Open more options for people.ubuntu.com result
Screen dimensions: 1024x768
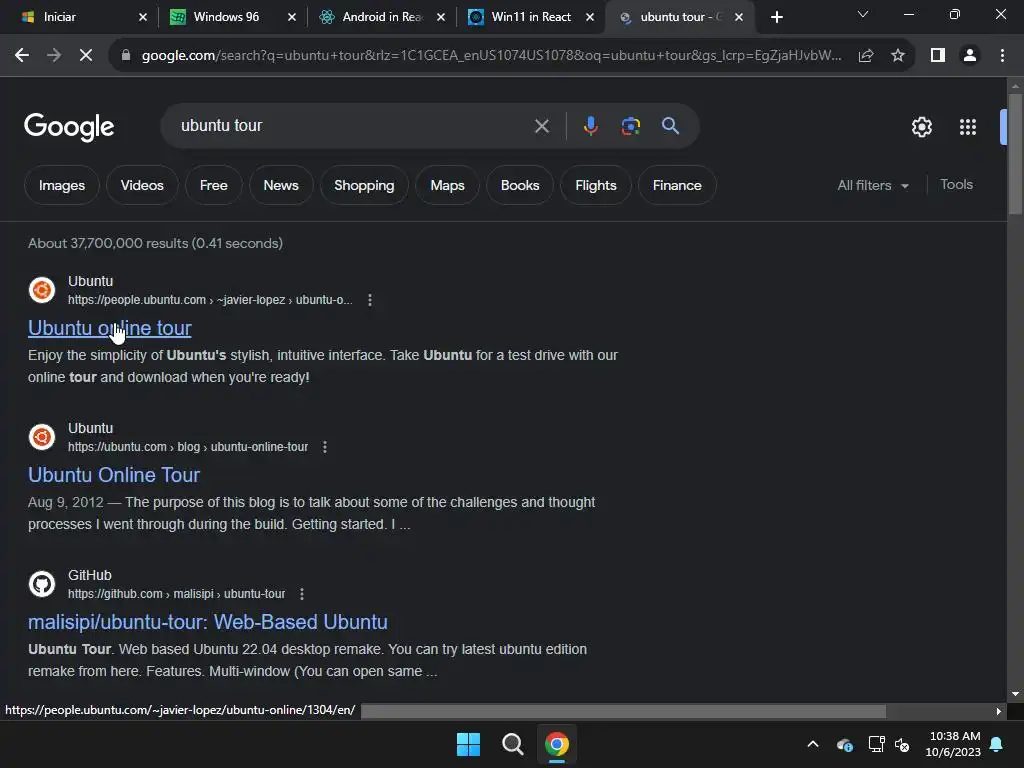[370, 300]
